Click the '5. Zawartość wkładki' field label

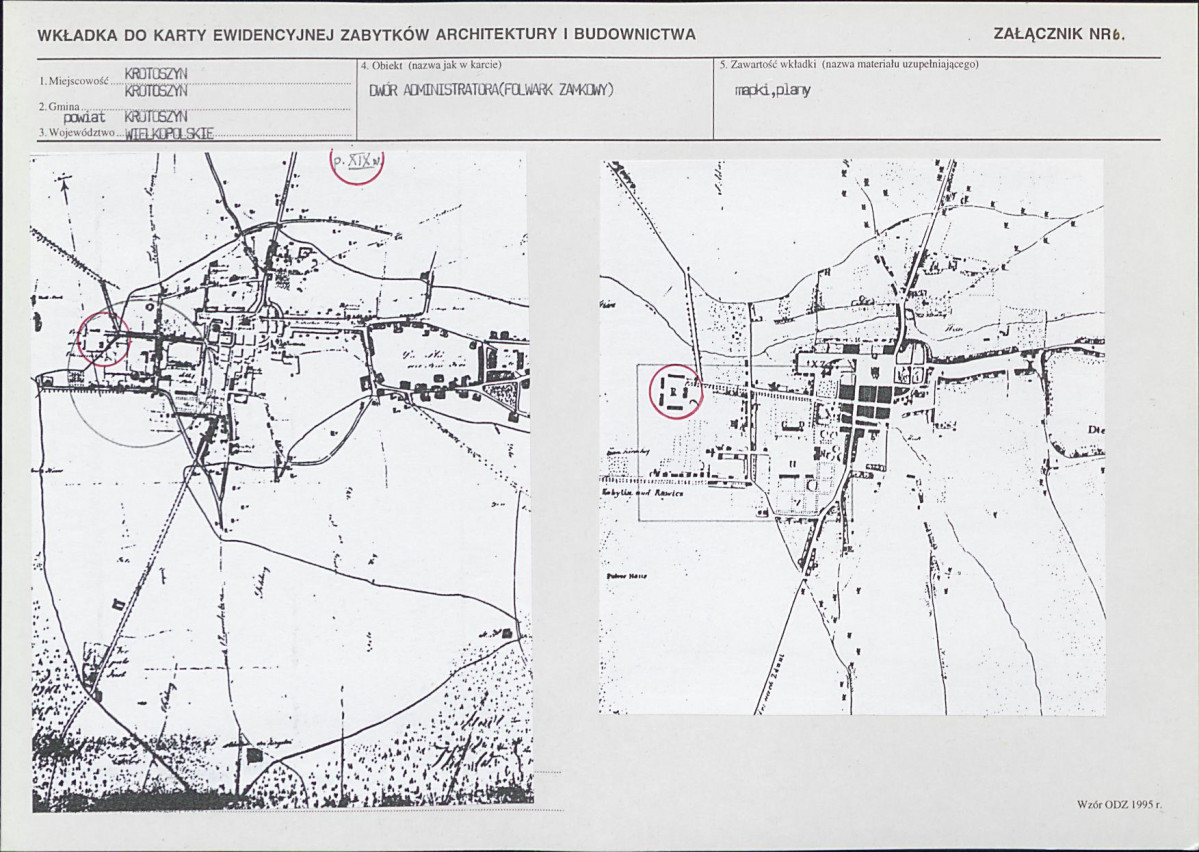[x=768, y=65]
